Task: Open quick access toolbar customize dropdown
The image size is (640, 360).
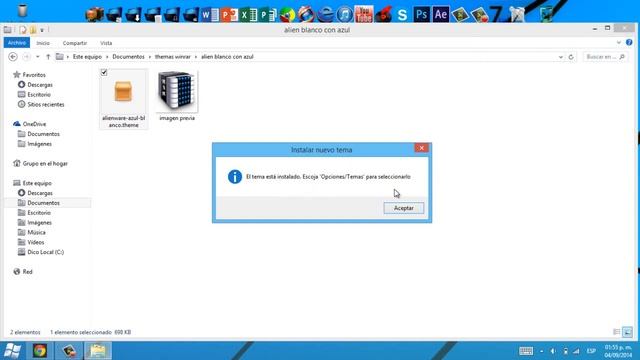Action: pyautogui.click(x=42, y=30)
